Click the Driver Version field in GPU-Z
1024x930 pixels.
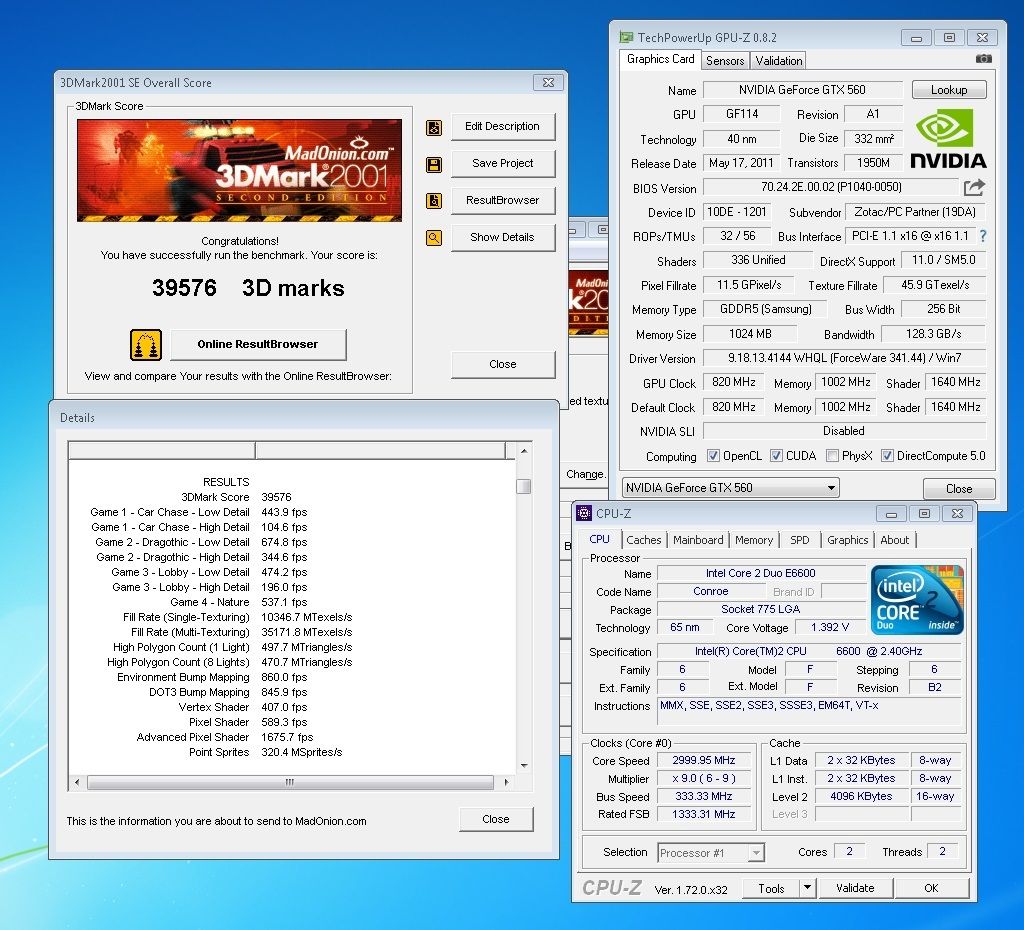click(844, 358)
